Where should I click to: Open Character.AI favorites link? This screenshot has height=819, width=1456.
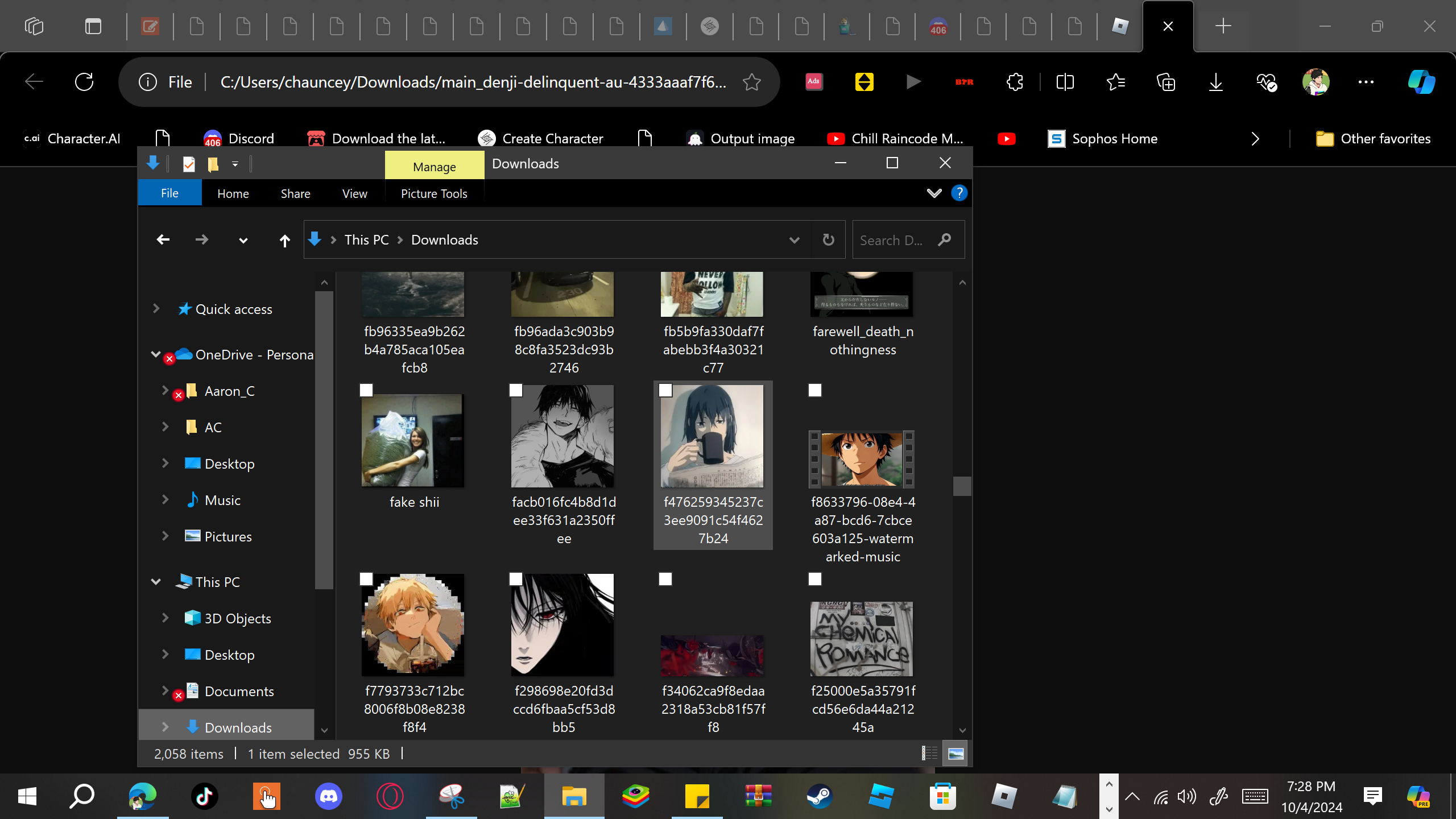click(72, 139)
